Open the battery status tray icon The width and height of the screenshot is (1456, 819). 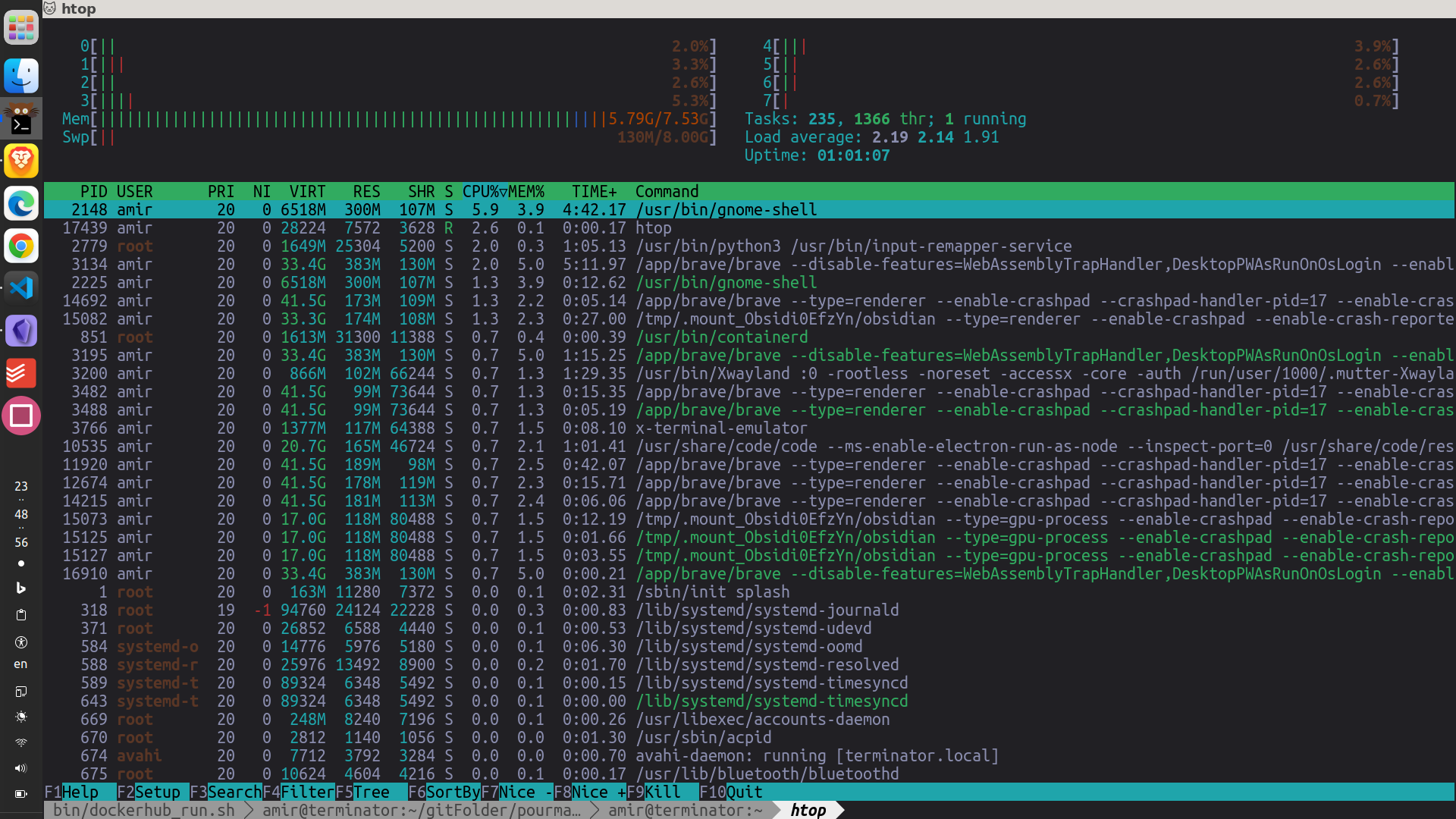[21, 794]
